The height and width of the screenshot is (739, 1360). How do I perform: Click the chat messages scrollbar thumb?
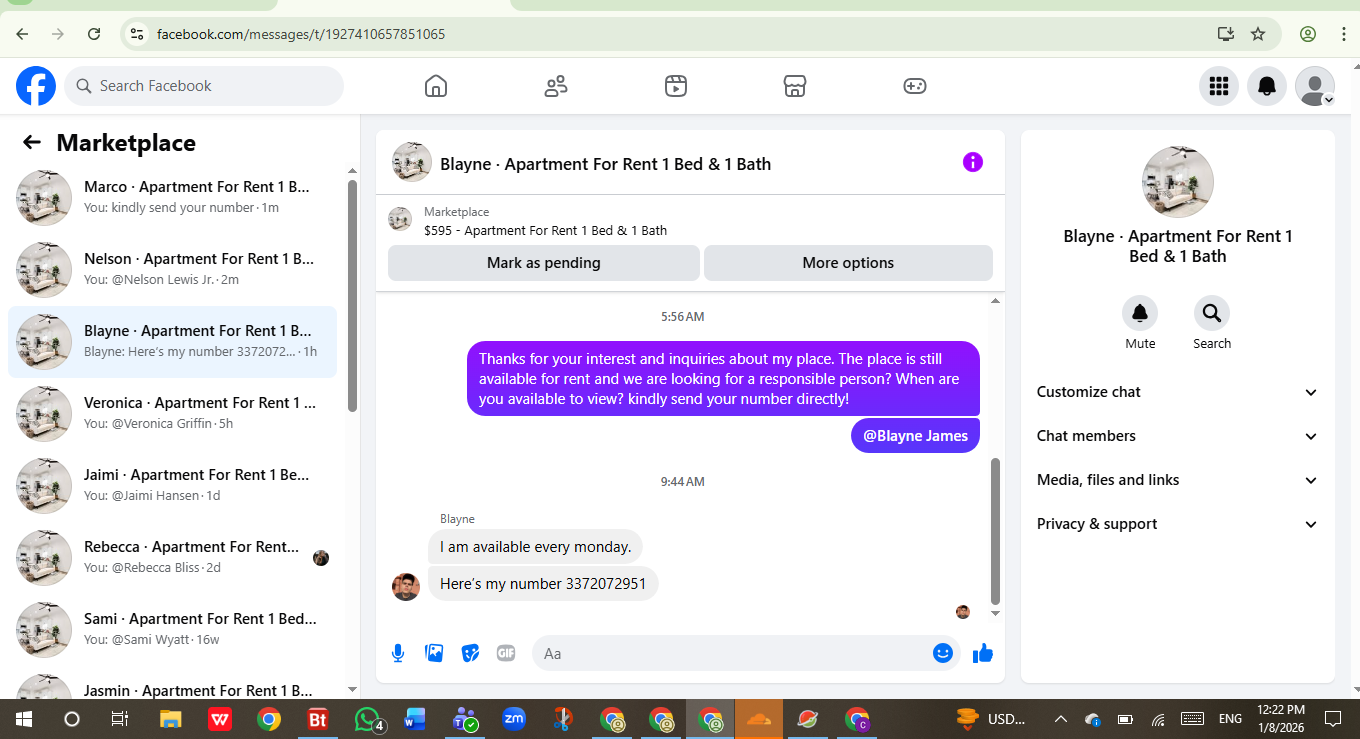click(x=995, y=530)
